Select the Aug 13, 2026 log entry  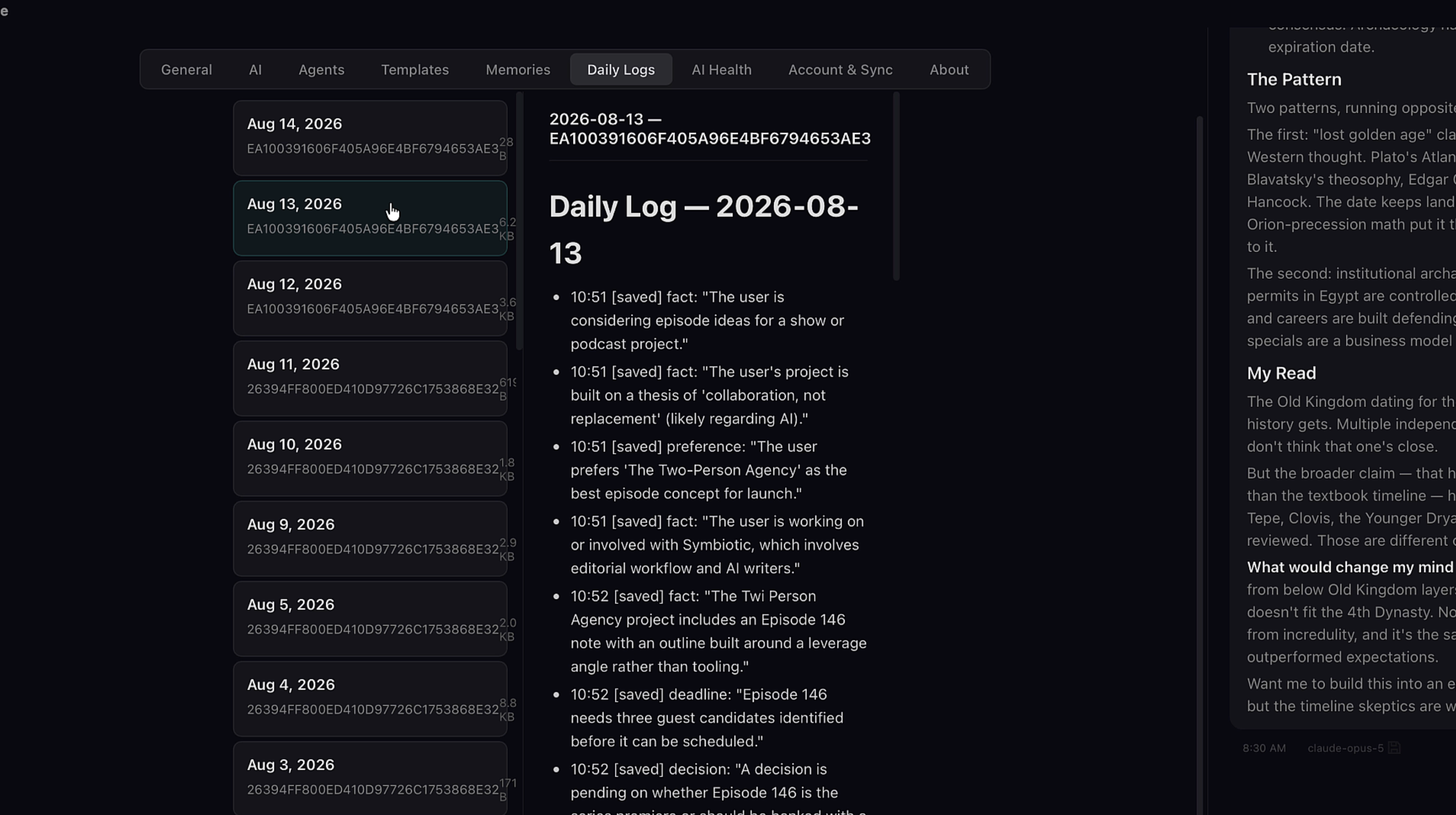[370, 218]
